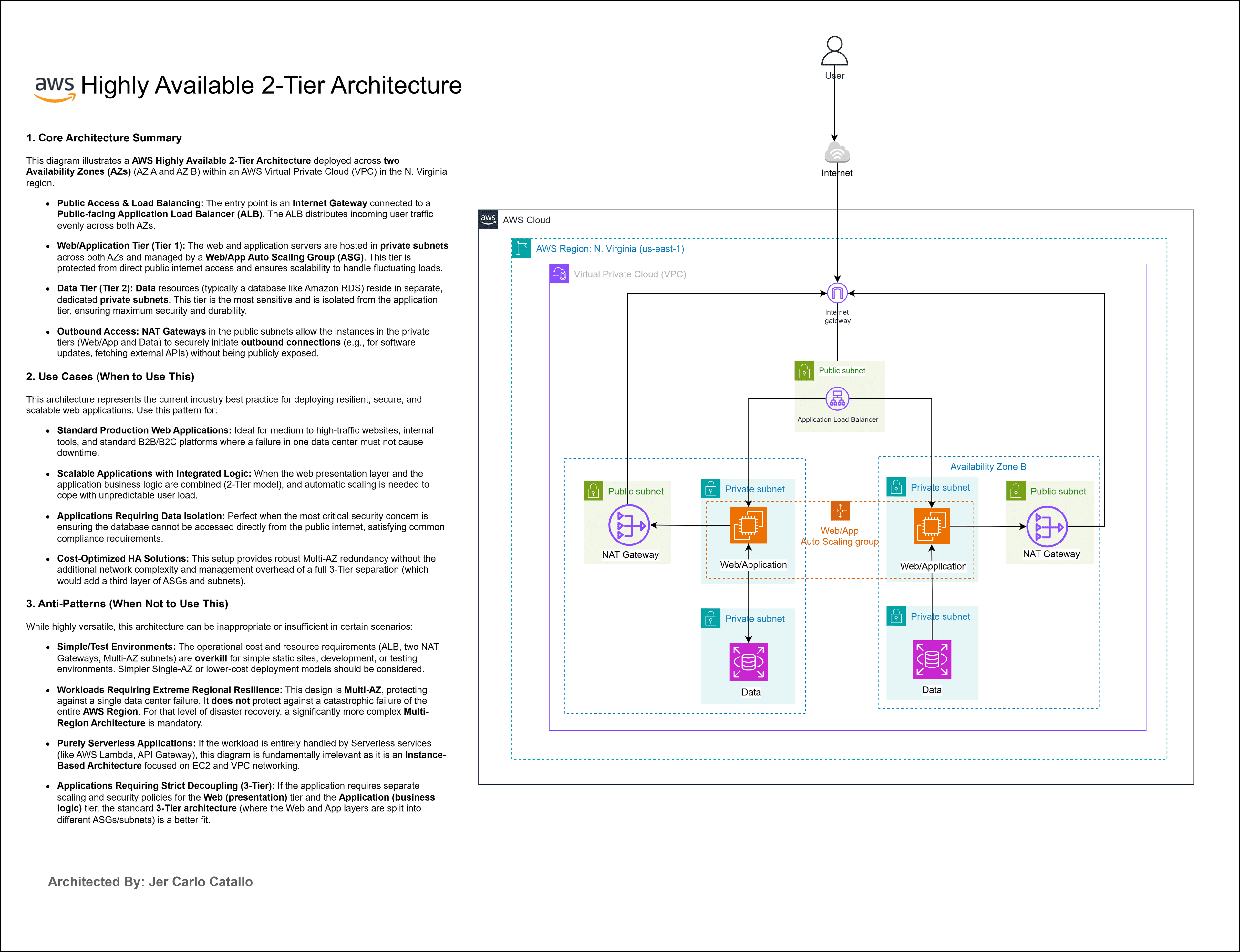This screenshot has height=952, width=1240.
Task: Select the left Web/Application EC2 icon
Action: [x=748, y=525]
